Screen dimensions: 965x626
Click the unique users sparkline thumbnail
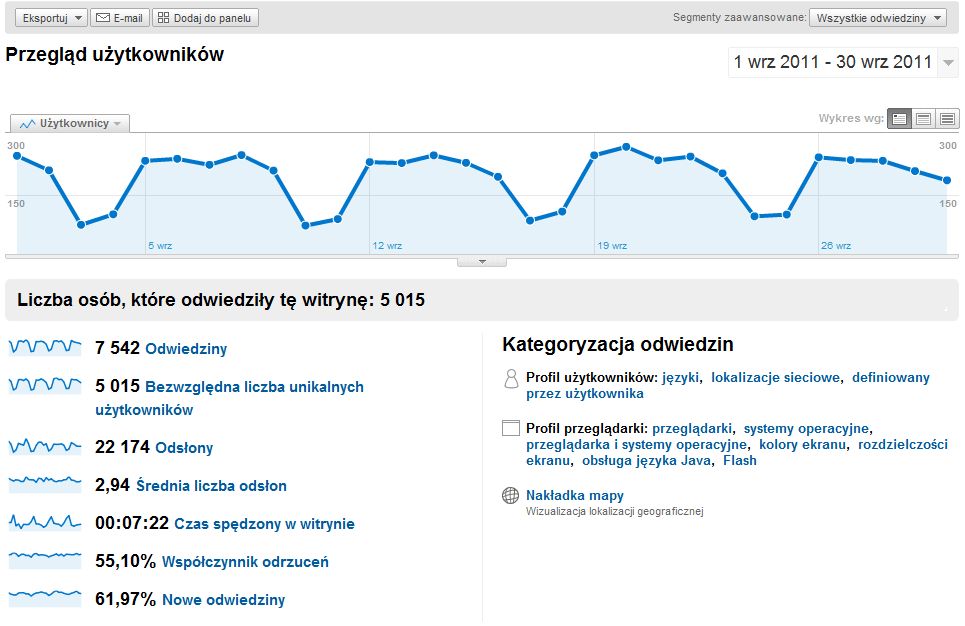[x=45, y=385]
